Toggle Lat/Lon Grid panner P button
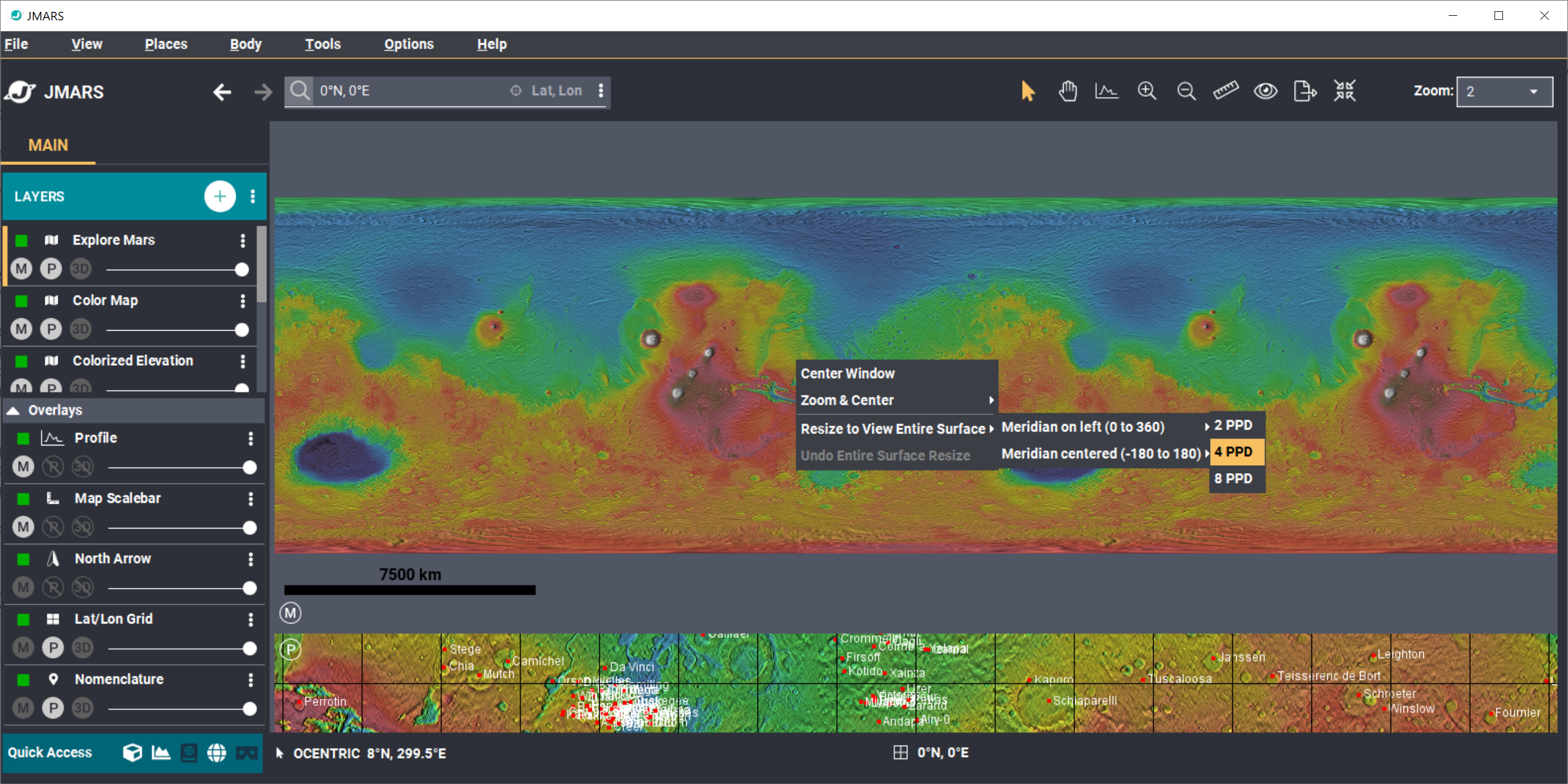The width and height of the screenshot is (1568, 784). (x=53, y=648)
